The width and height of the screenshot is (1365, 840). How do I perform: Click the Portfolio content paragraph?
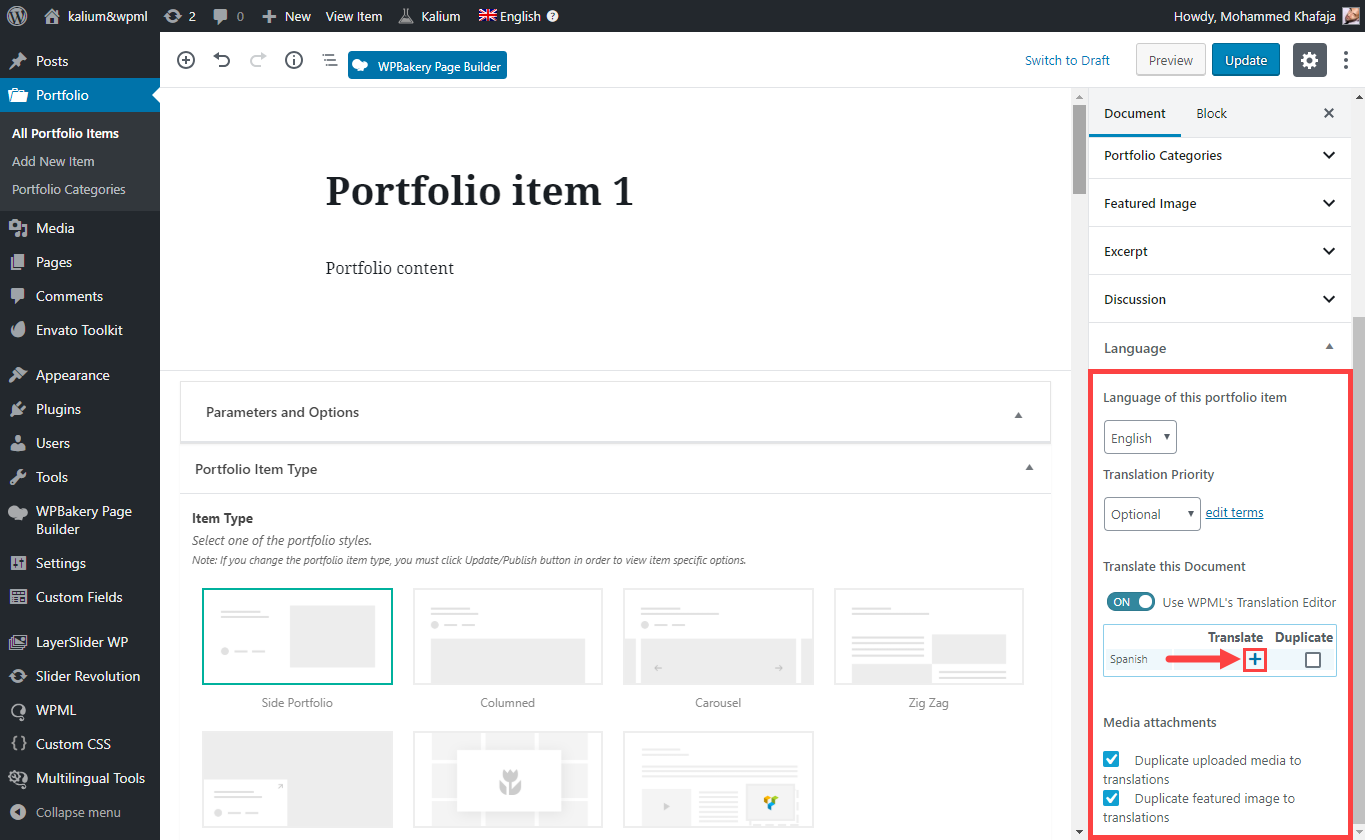click(x=390, y=268)
